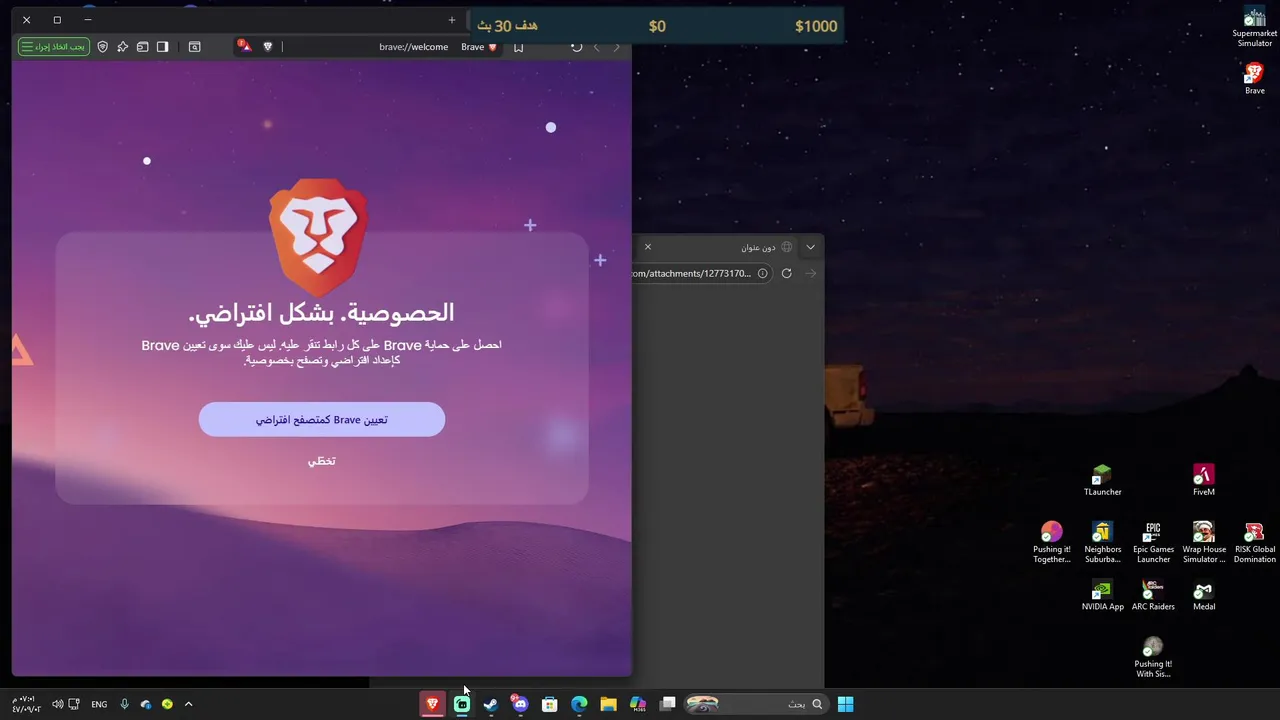Open Microsoft Store from the taskbar
Screen dimensions: 1280x720
tap(549, 704)
